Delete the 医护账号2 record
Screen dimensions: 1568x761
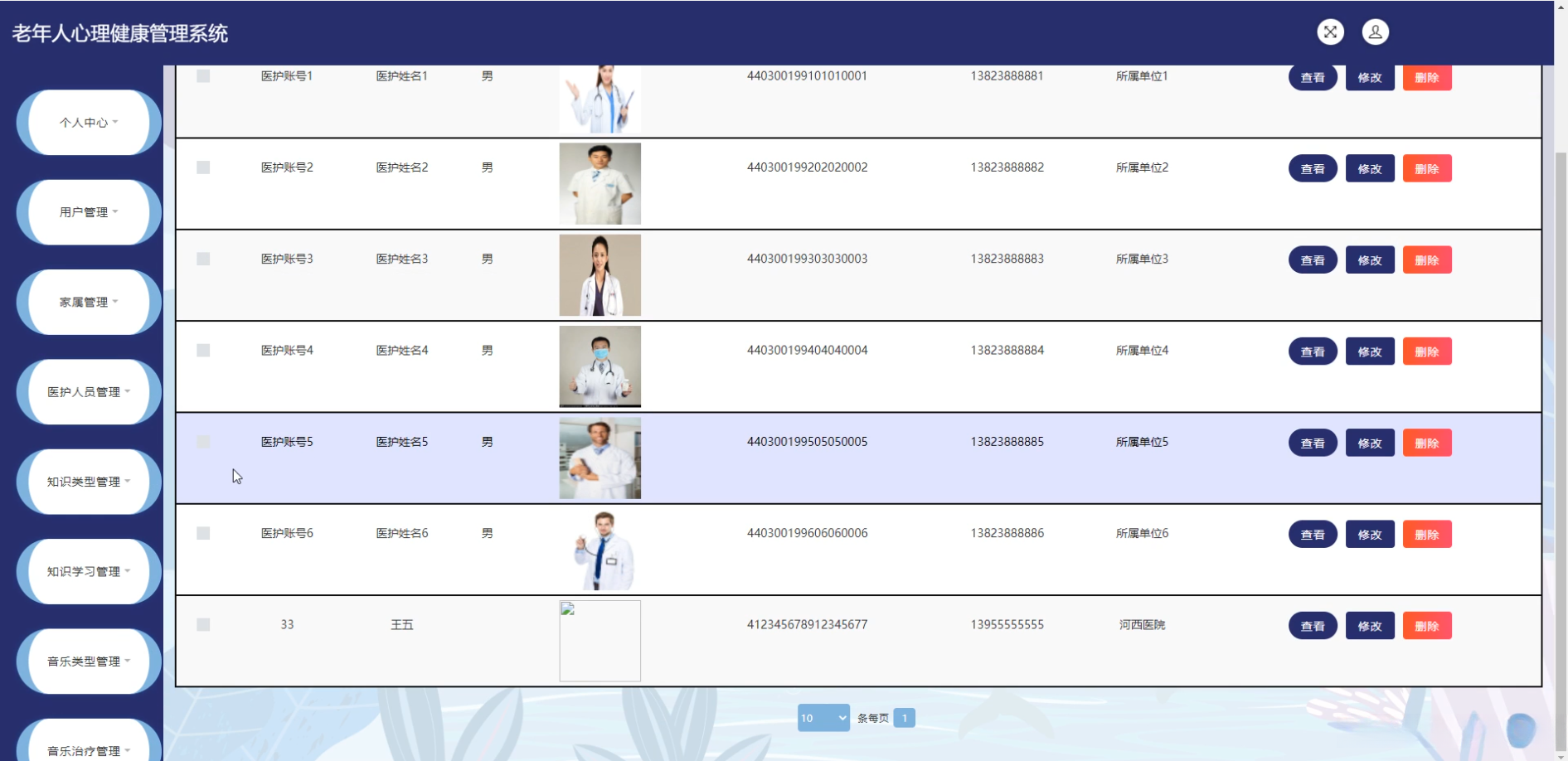pyautogui.click(x=1427, y=169)
